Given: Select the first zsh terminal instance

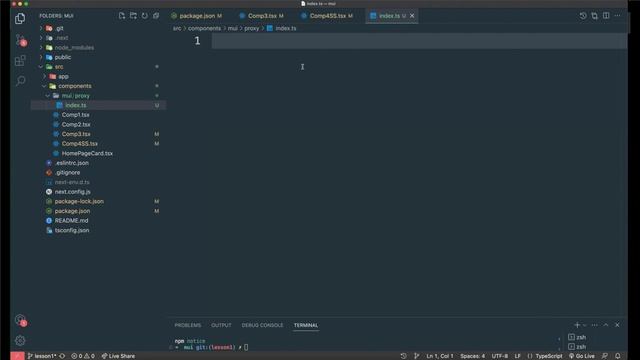Looking at the screenshot, I should pos(577,337).
